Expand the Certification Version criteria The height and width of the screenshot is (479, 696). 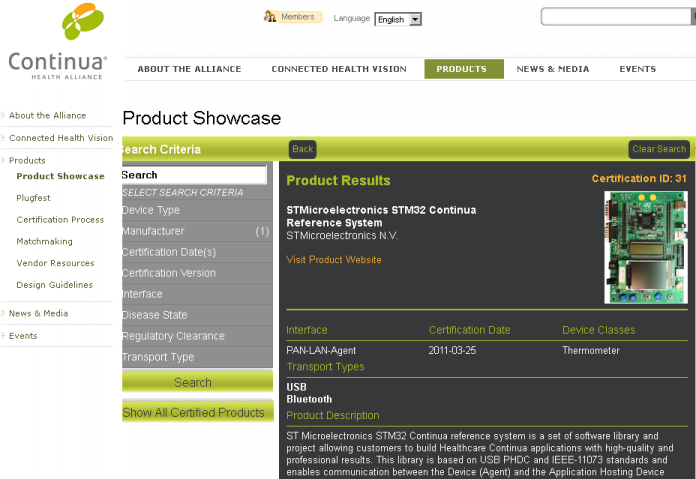coord(197,273)
